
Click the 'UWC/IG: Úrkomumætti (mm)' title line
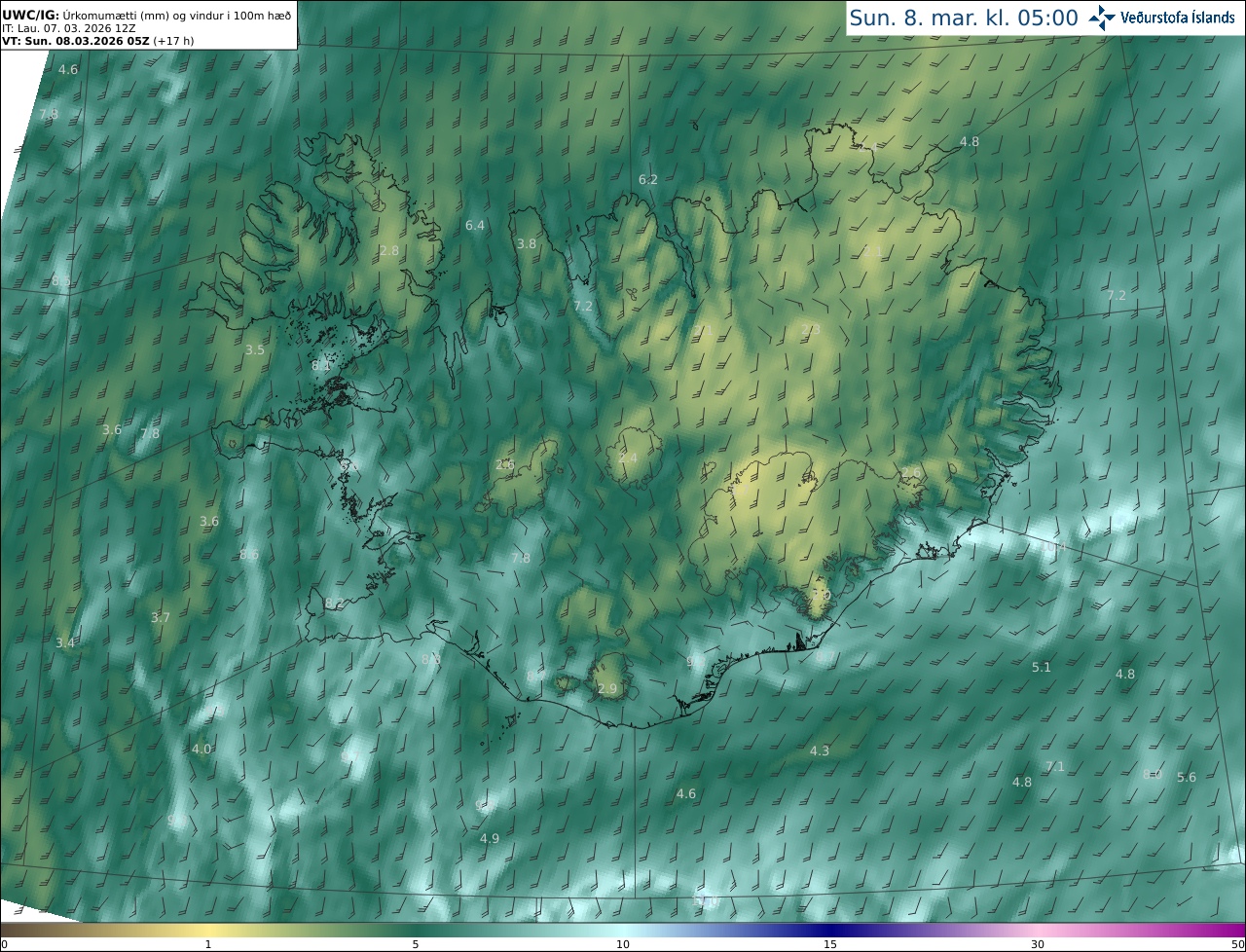[146, 15]
